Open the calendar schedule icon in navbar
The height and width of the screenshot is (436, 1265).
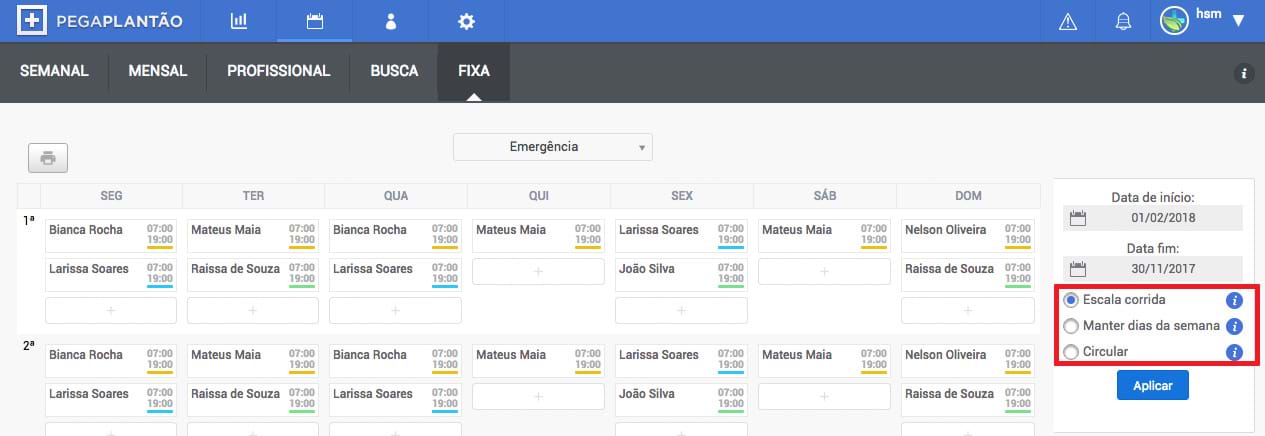(315, 21)
